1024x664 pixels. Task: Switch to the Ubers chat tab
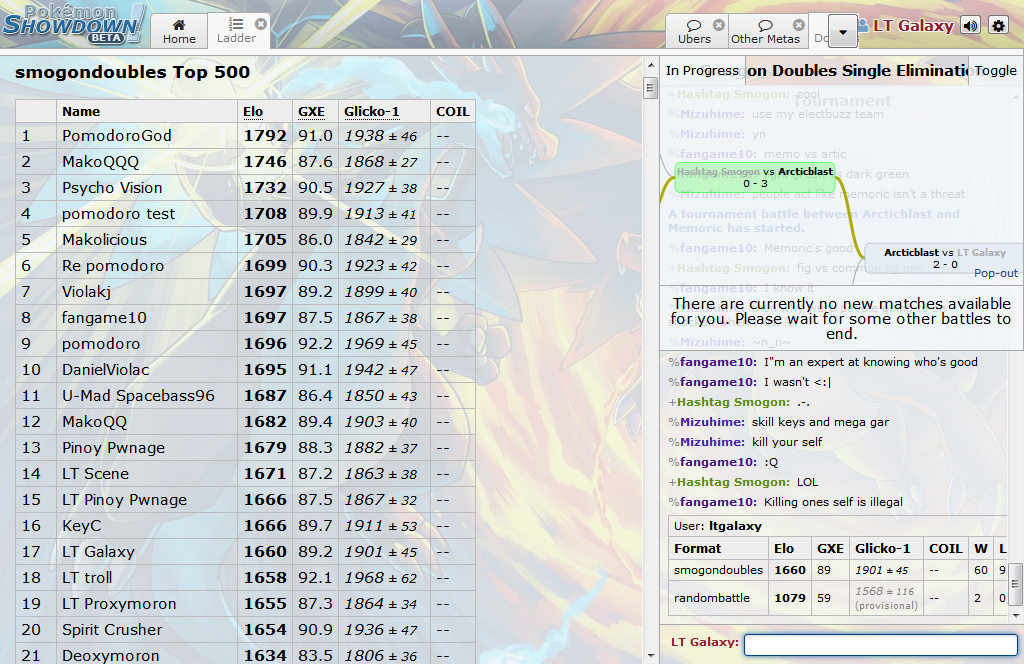coord(694,32)
